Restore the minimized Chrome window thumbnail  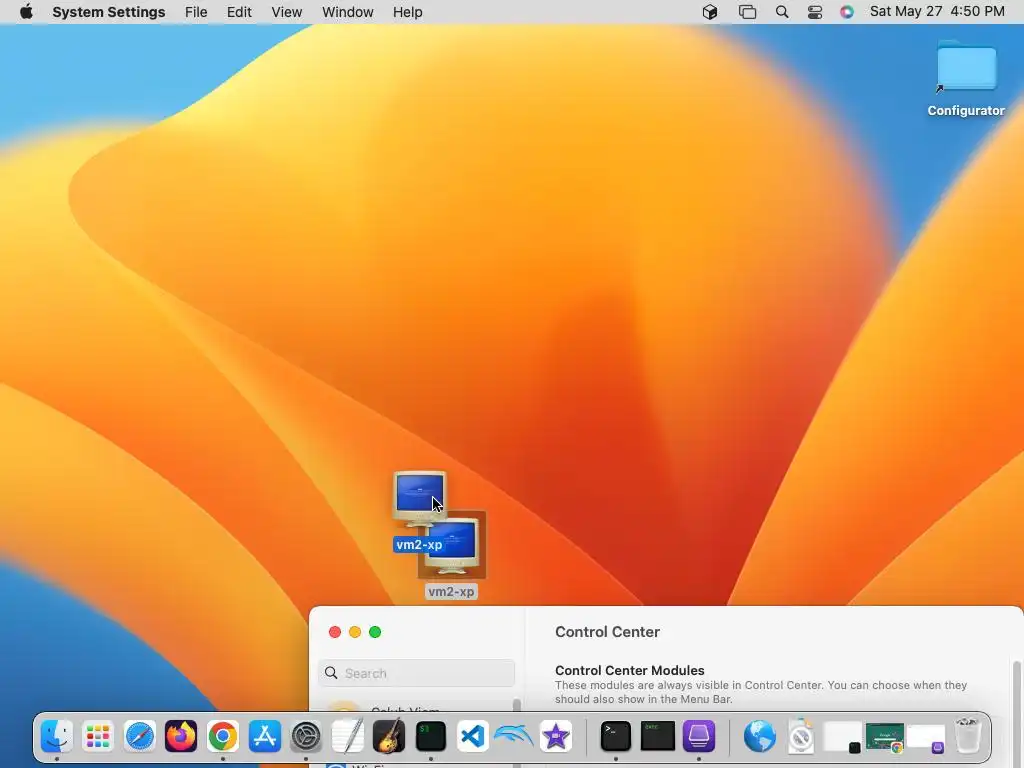point(885,737)
